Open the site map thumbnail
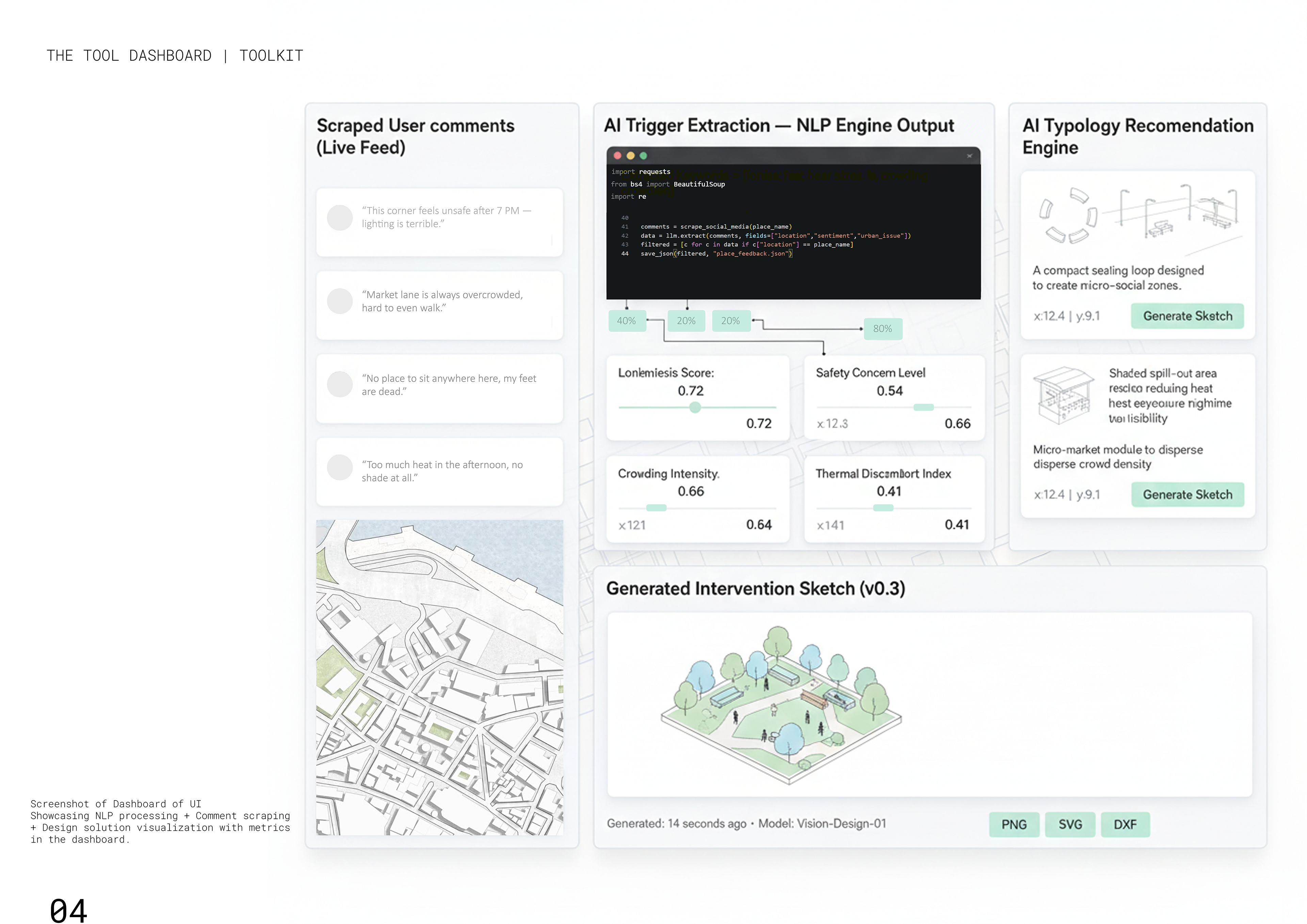This screenshot has height=924, width=1307. 439,678
